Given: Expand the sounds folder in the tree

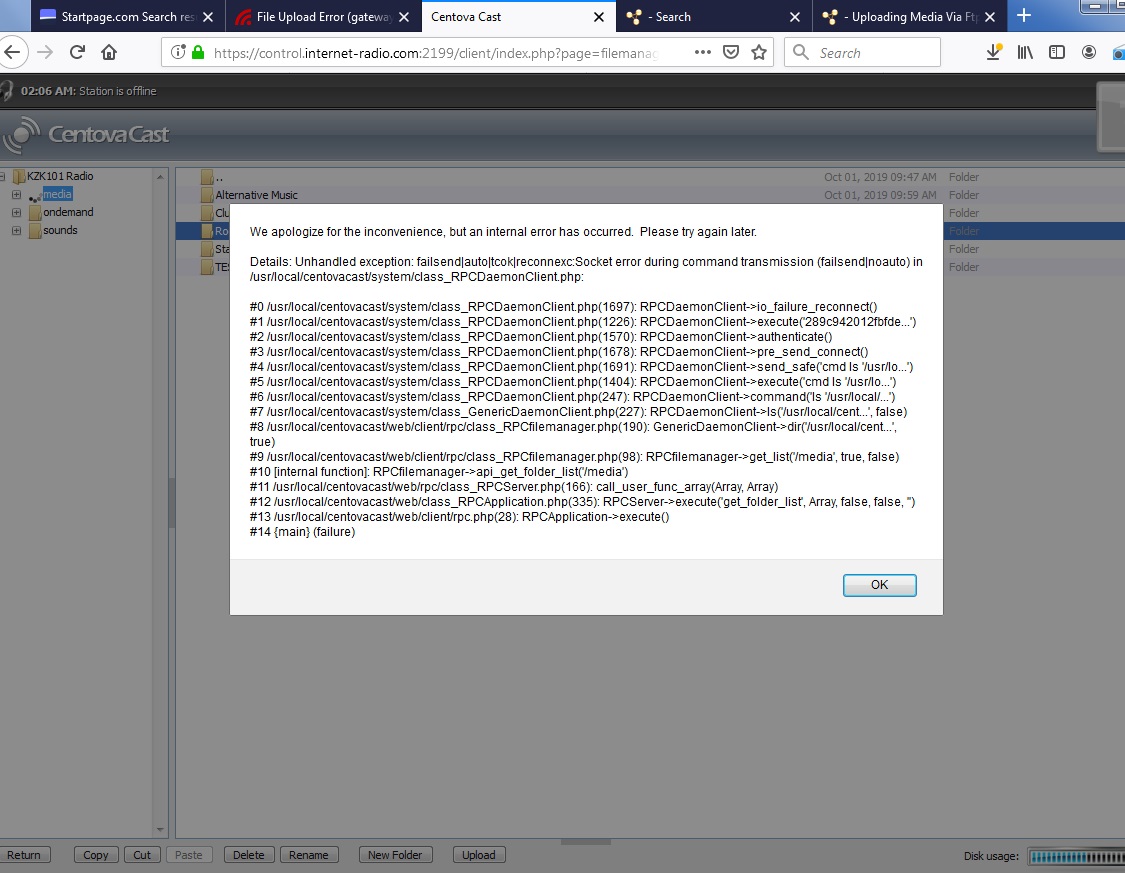Looking at the screenshot, I should (x=15, y=230).
